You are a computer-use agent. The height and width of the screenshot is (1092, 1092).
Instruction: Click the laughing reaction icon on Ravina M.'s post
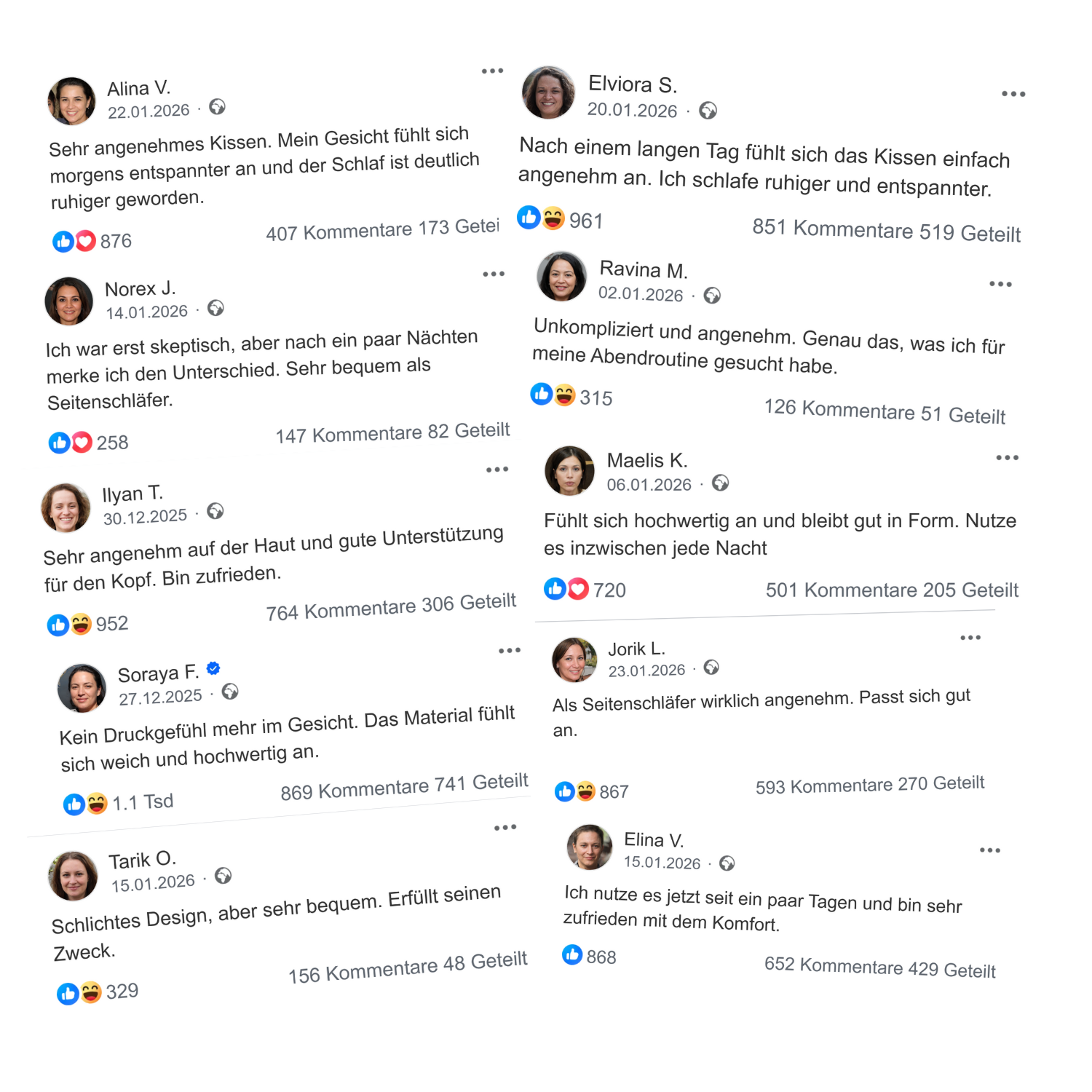pos(565,395)
